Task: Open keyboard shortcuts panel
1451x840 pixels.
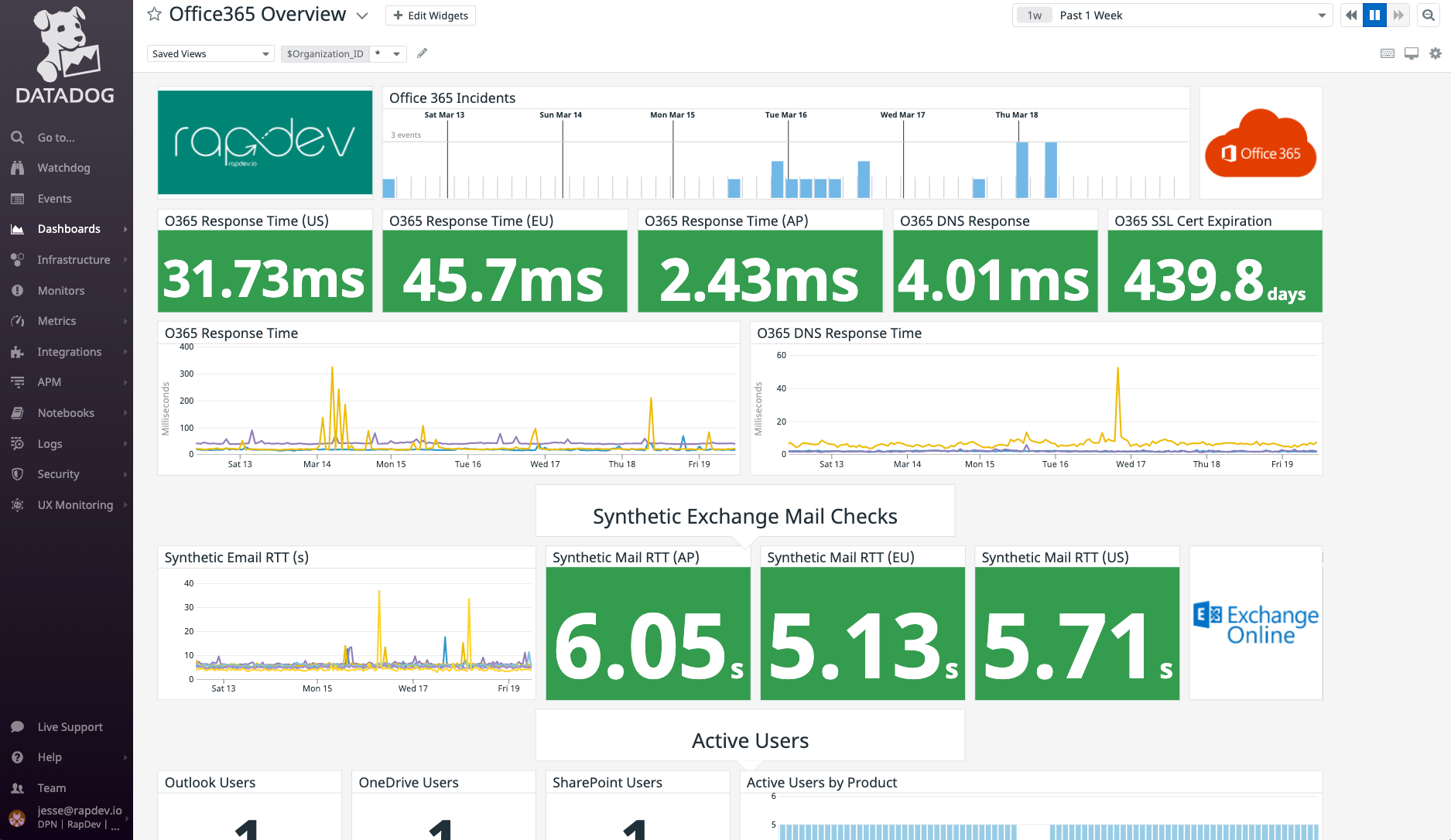Action: [x=1387, y=53]
